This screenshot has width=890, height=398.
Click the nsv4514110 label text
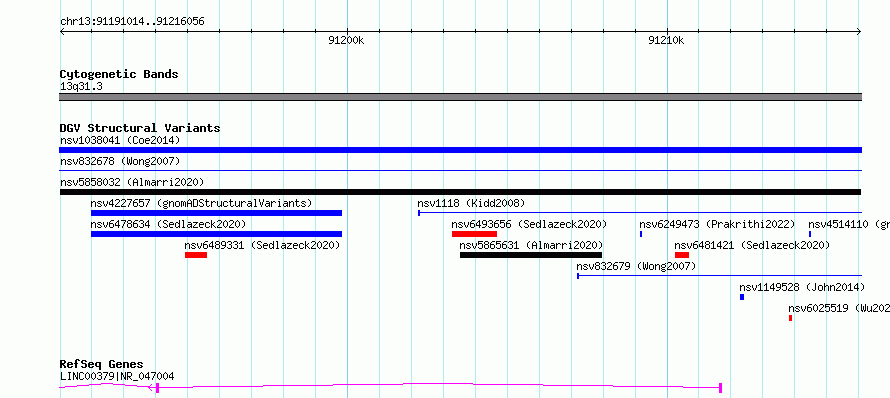coord(849,224)
